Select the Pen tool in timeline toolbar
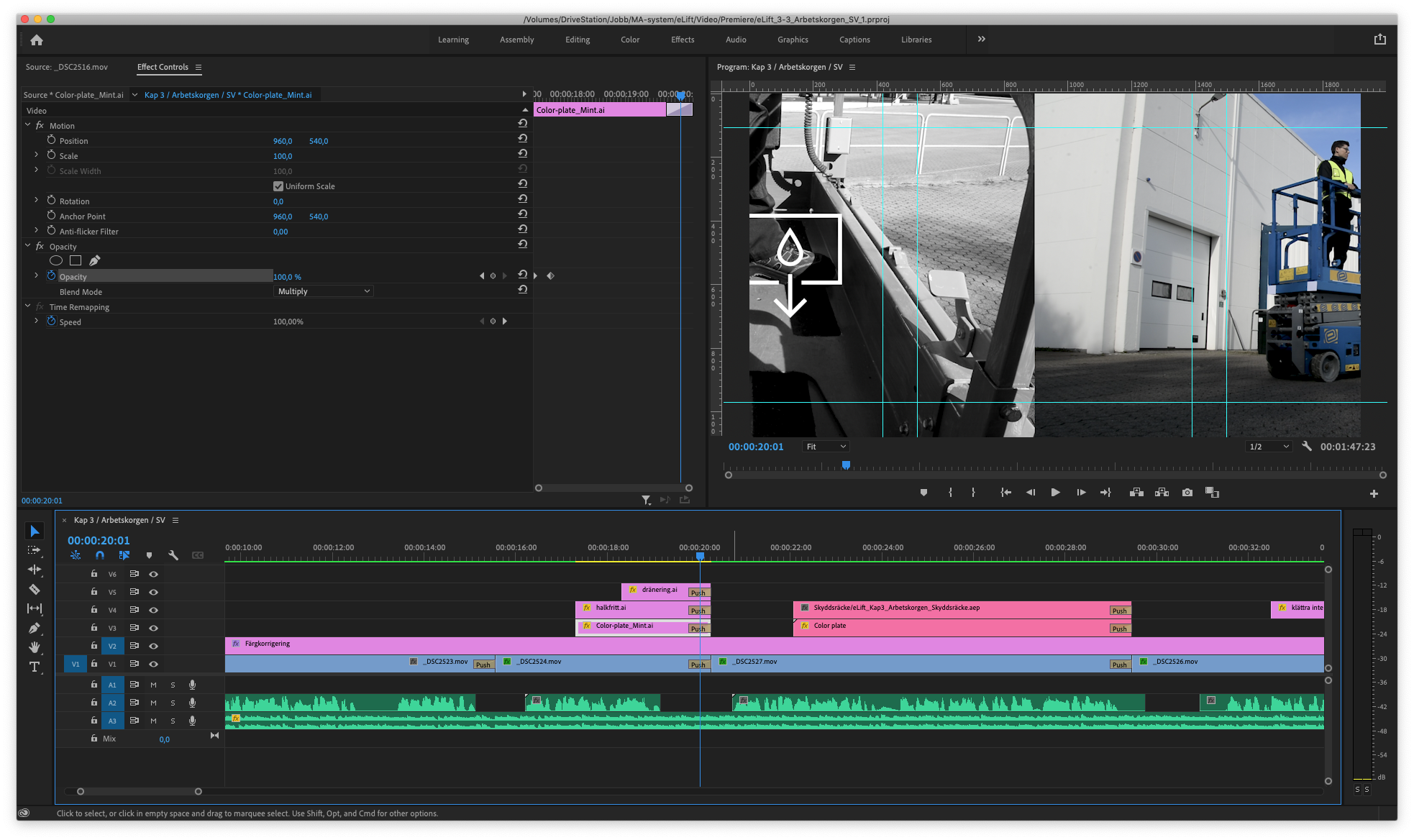The width and height of the screenshot is (1414, 840). [x=34, y=628]
